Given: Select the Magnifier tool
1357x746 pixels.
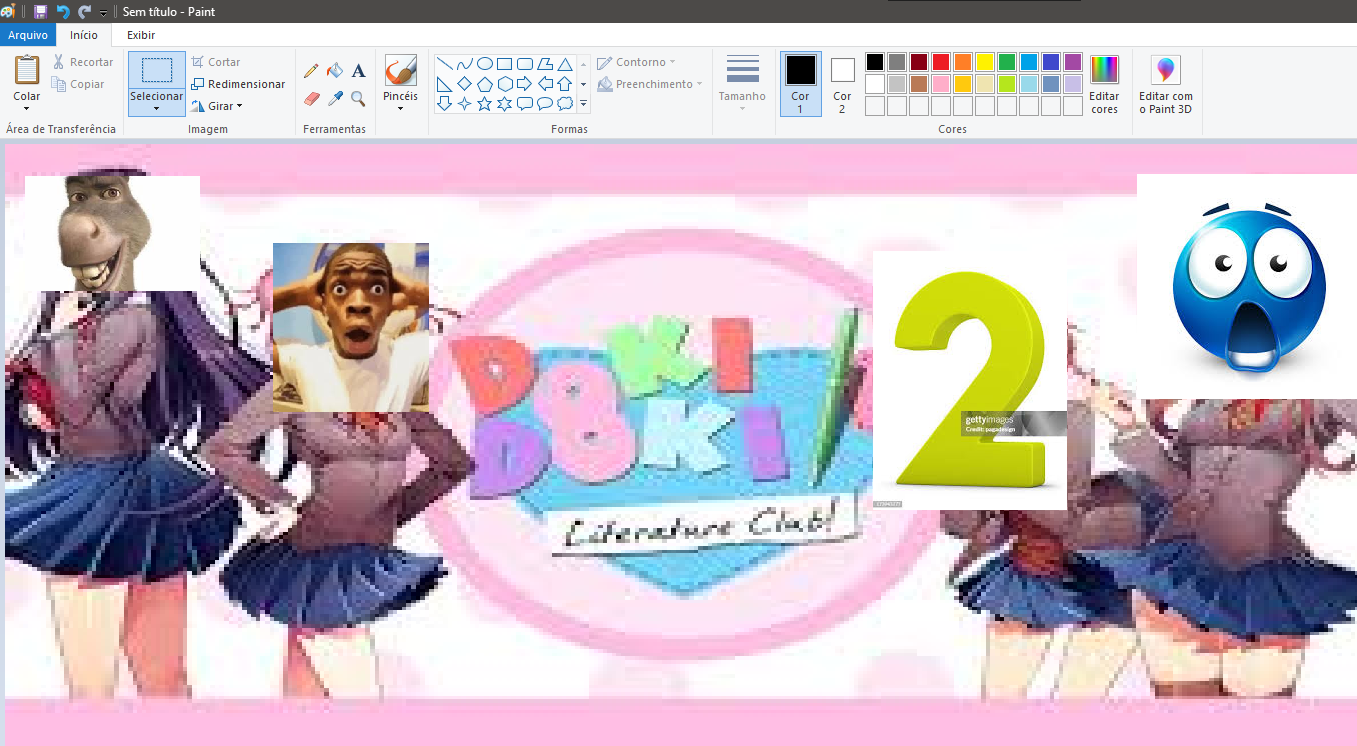Looking at the screenshot, I should 359,99.
